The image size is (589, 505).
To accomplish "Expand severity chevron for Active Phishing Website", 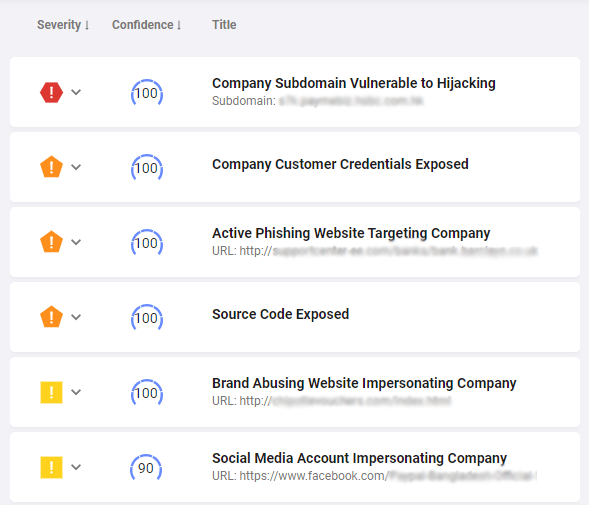I will pos(76,242).
